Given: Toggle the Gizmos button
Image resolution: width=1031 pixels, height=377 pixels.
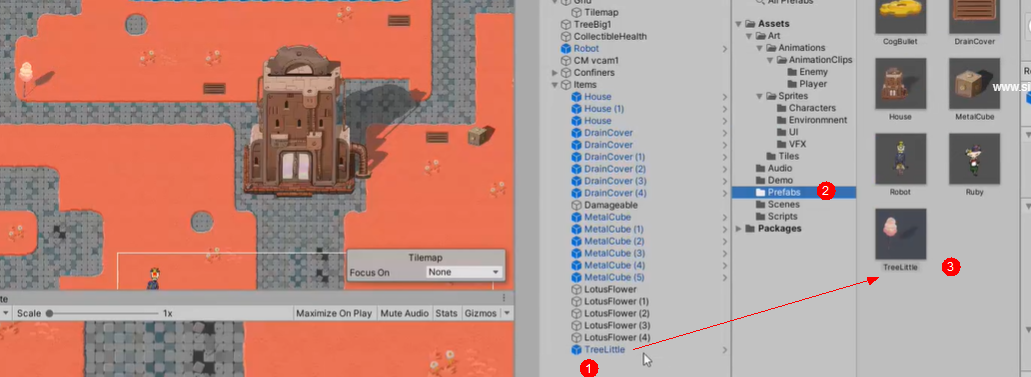Looking at the screenshot, I should point(481,313).
